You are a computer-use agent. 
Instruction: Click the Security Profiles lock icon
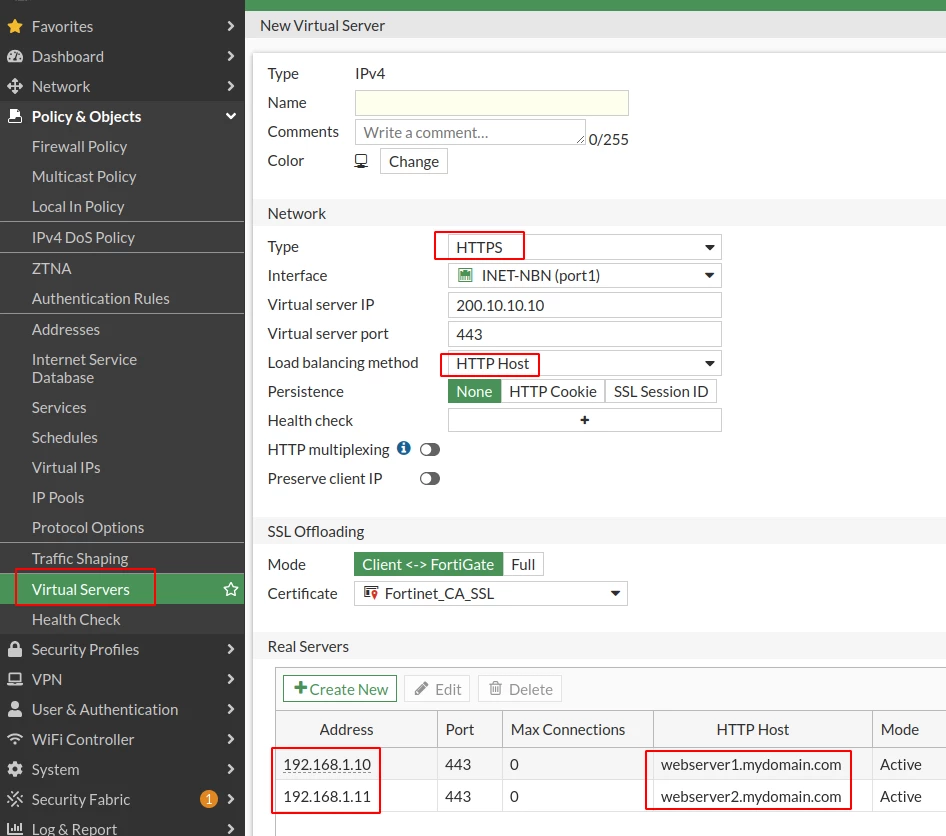(x=15, y=649)
